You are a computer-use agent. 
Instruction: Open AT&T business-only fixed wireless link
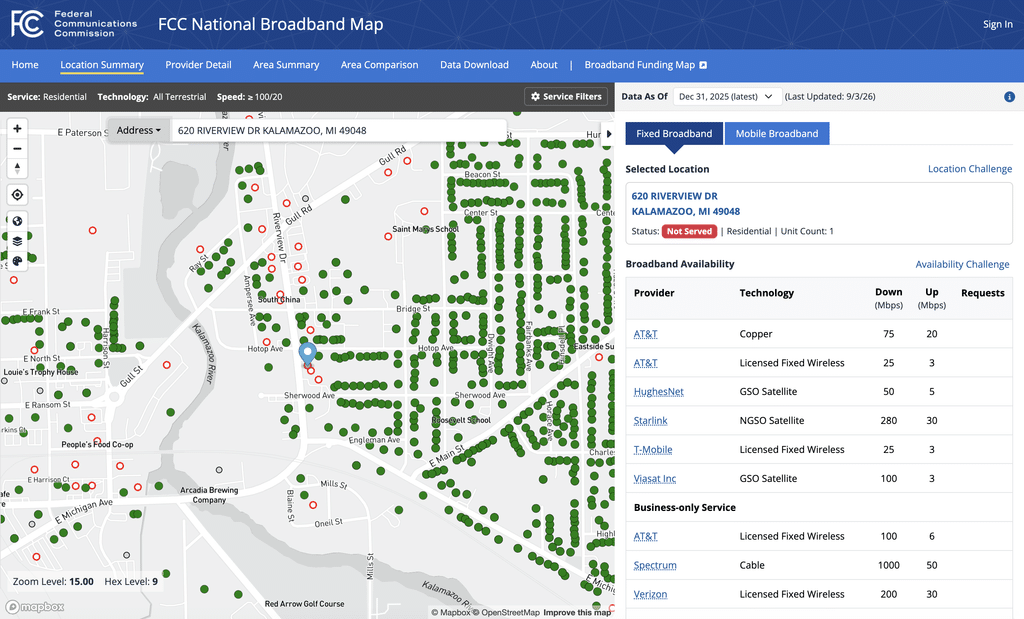click(645, 536)
